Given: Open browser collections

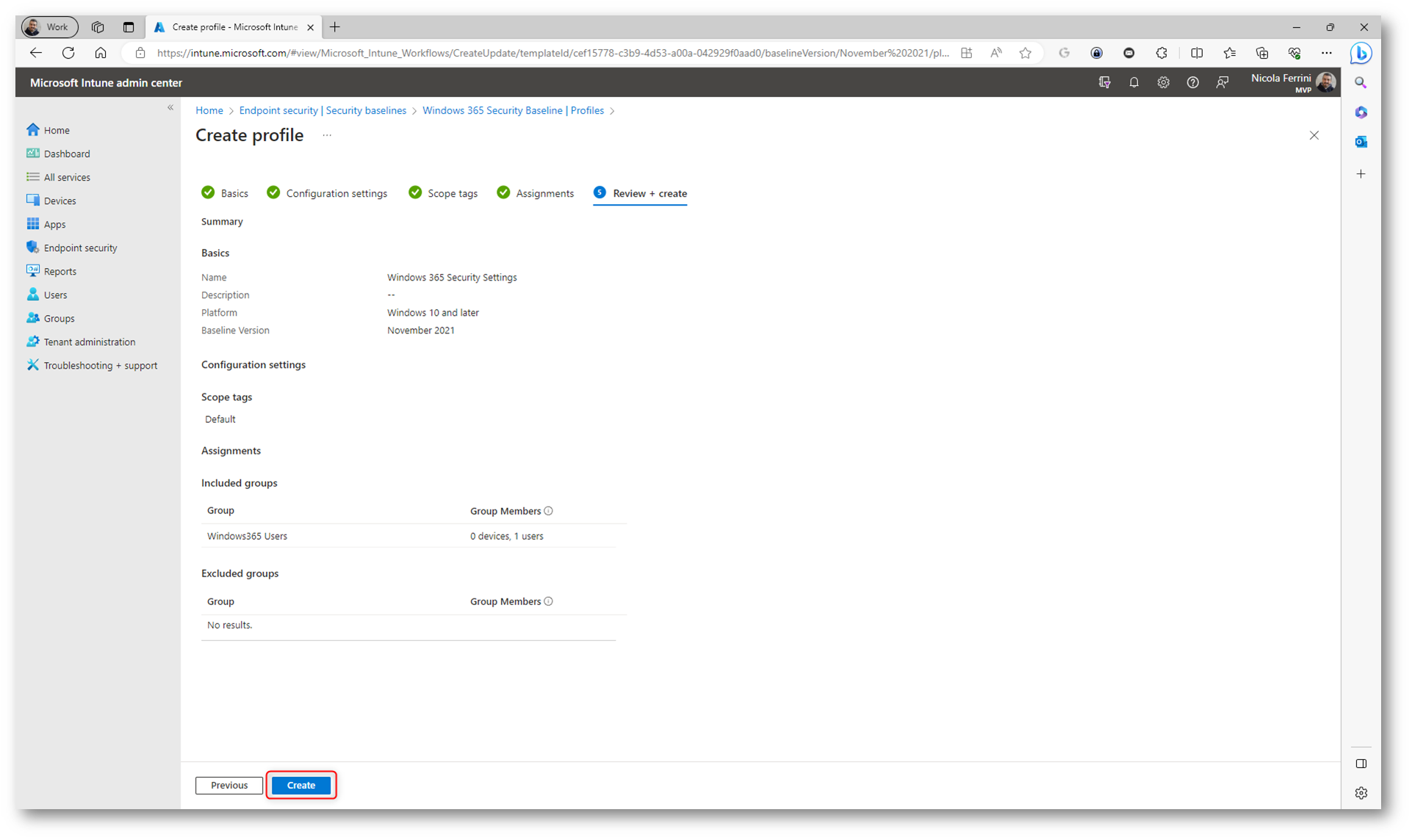Looking at the screenshot, I should [x=1261, y=53].
